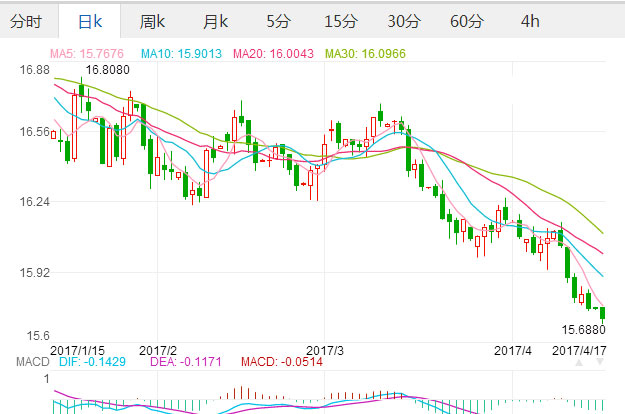Click the DEA: -0.1171 value
This screenshot has width=625, height=414.
click(x=186, y=362)
